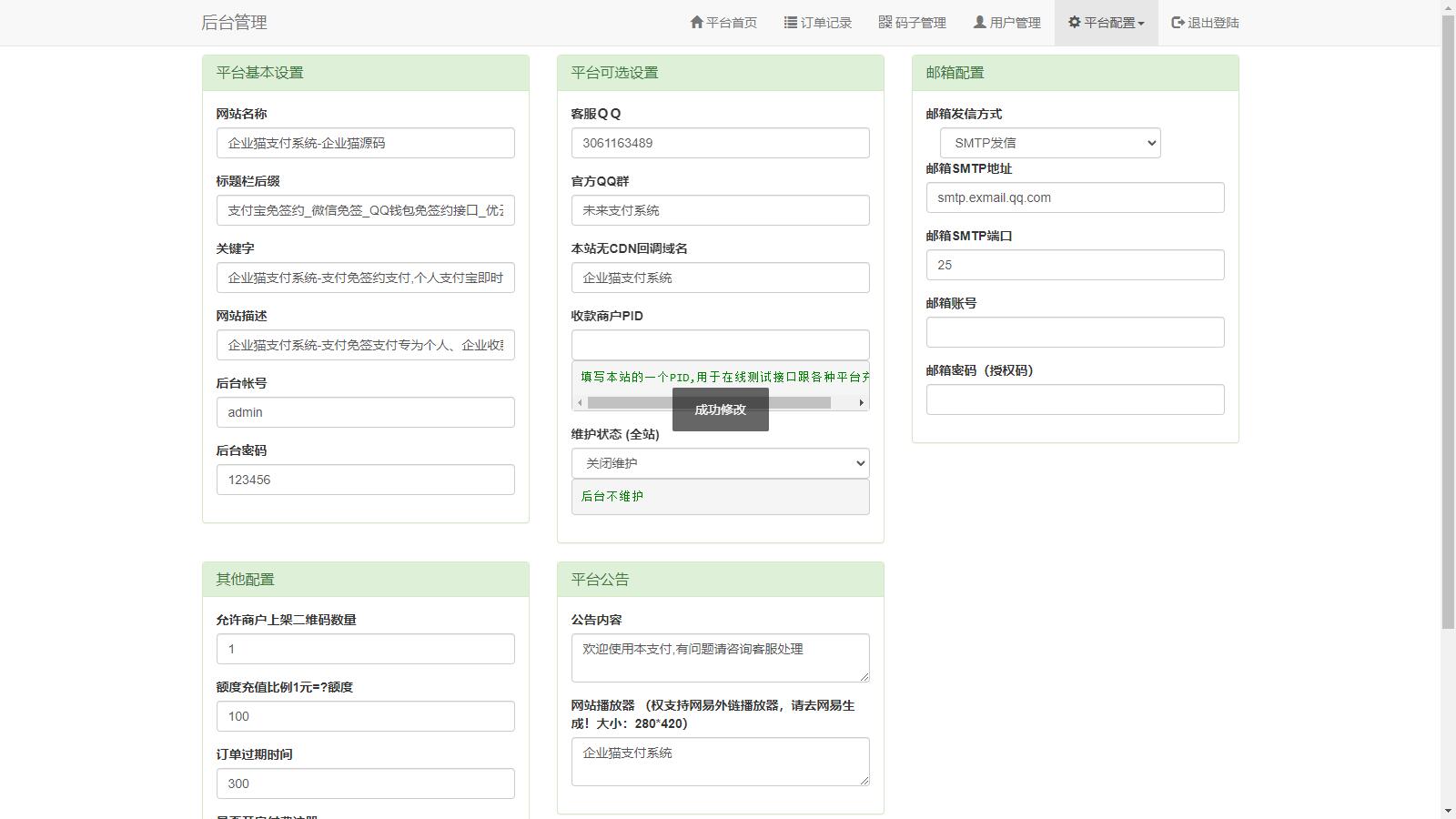Click the list icon beside 订单记录
The width and height of the screenshot is (1456, 819).
[x=790, y=22]
